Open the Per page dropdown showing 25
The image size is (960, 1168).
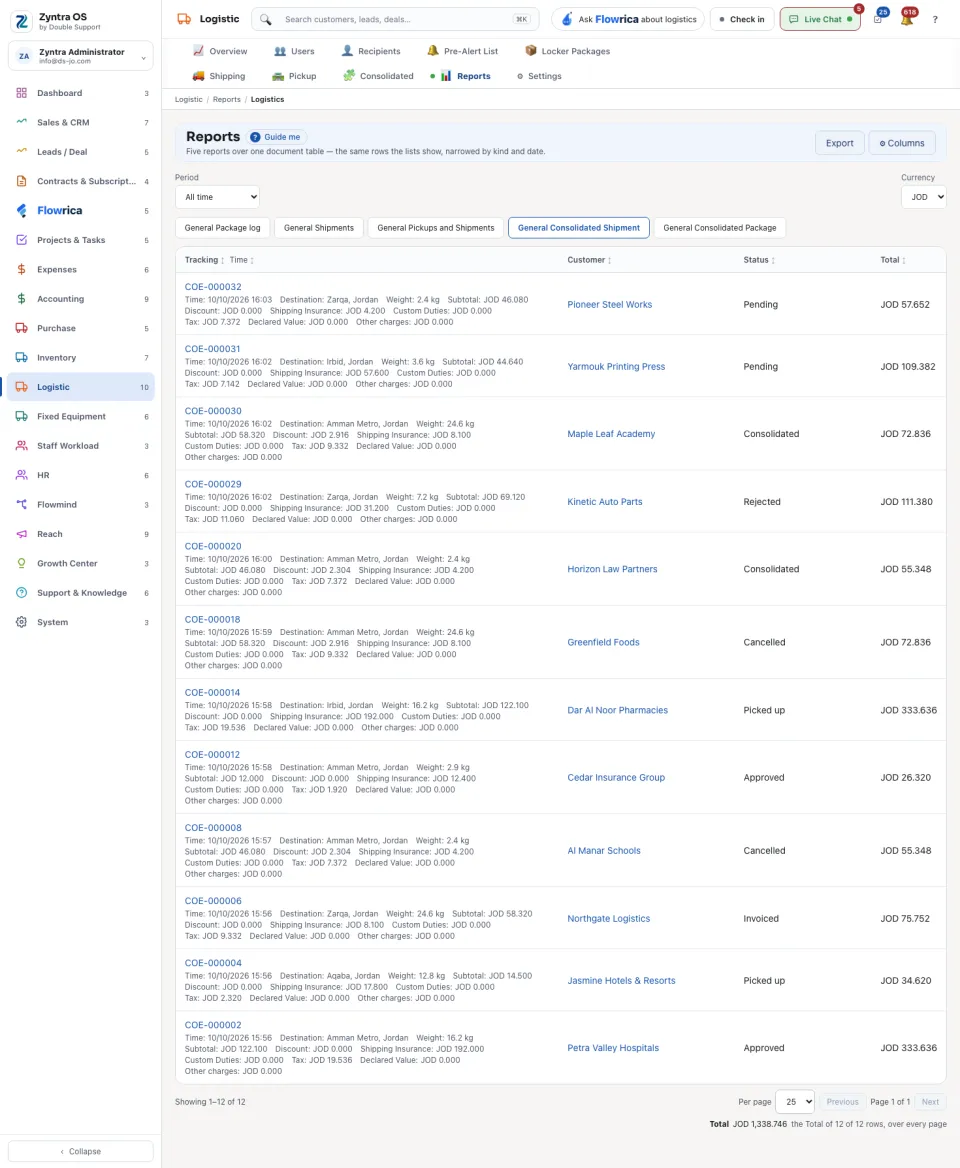pyautogui.click(x=795, y=1102)
